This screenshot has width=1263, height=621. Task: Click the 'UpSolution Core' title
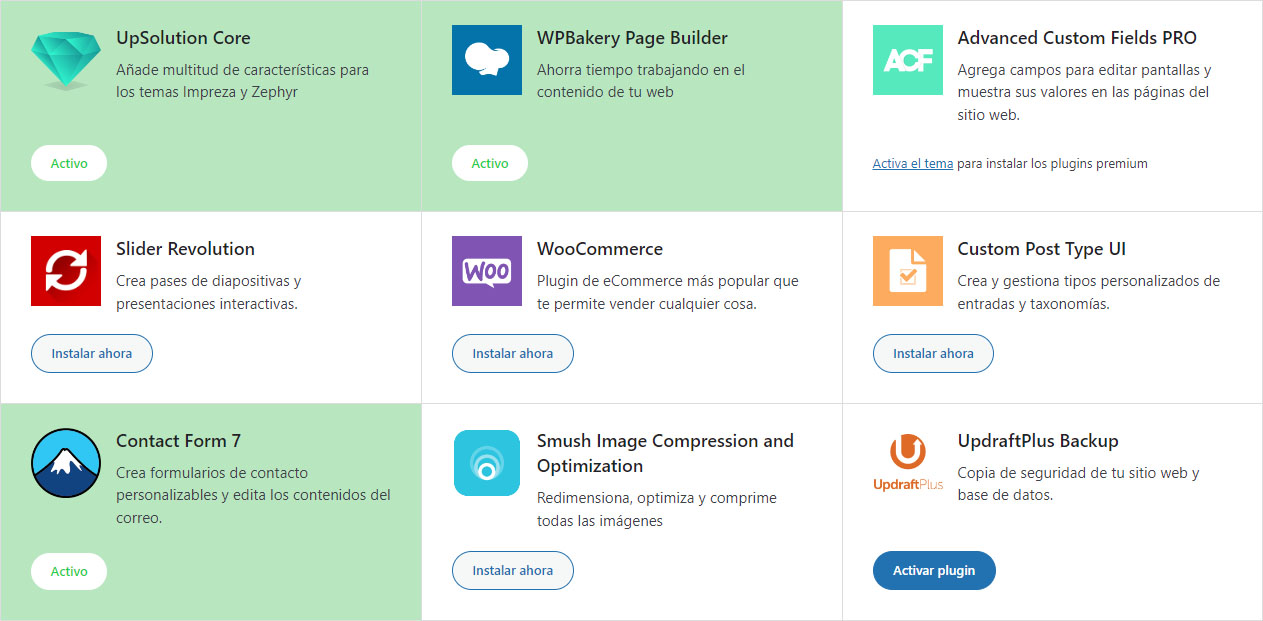coord(183,38)
